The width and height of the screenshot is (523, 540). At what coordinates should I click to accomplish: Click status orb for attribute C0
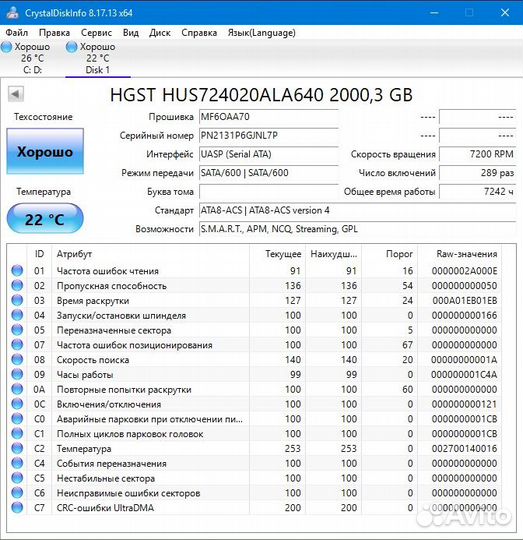(x=17, y=418)
